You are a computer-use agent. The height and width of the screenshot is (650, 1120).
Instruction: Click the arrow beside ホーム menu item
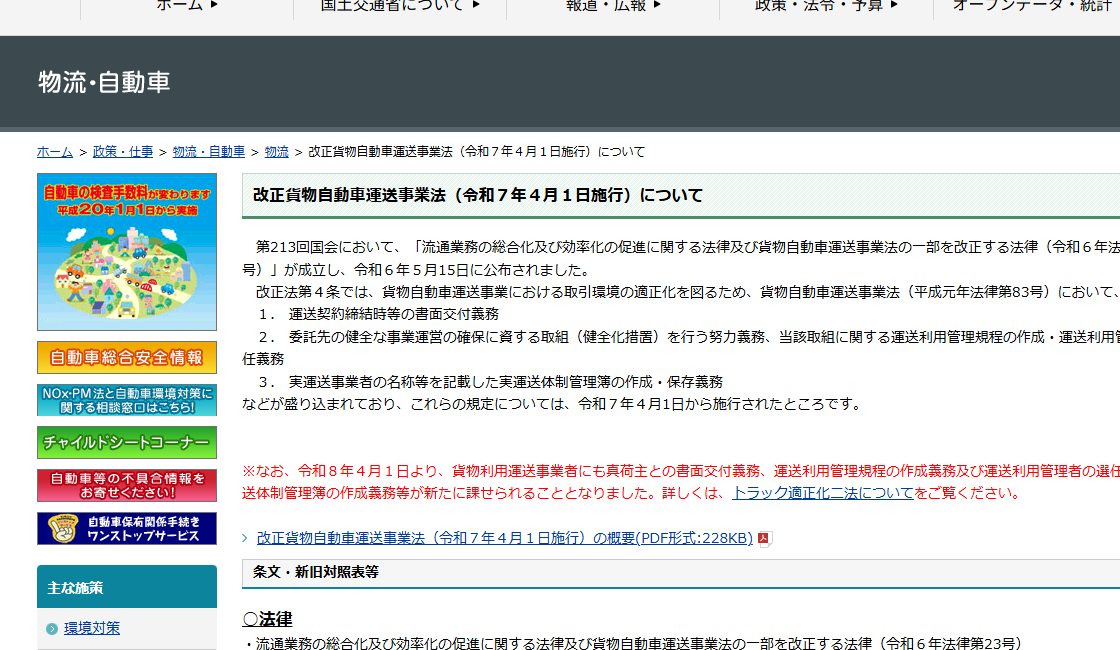tap(214, 4)
